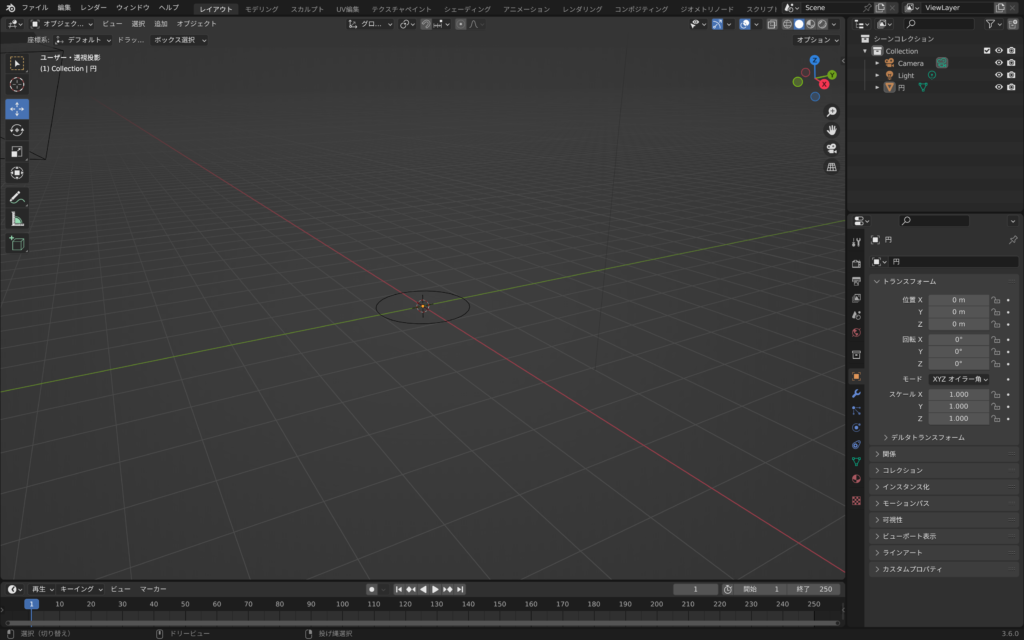Uncheck the Collection exclude checkbox
The width and height of the screenshot is (1024, 640).
click(x=987, y=51)
